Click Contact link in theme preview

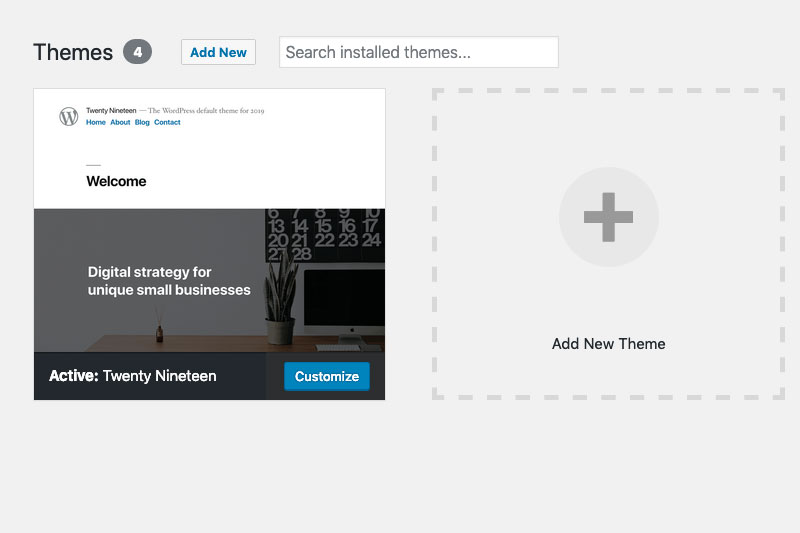coord(167,122)
